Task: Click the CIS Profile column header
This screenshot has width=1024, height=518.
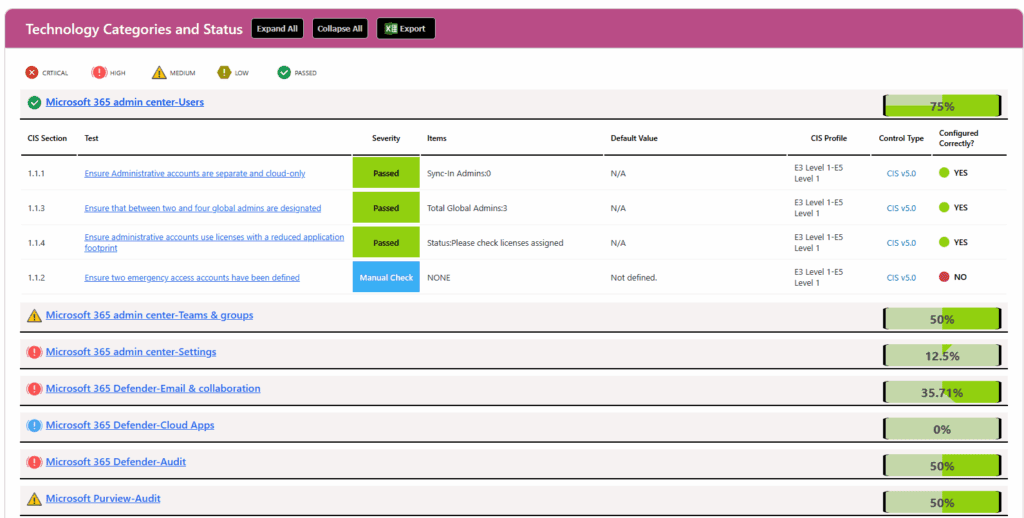Action: tap(829, 138)
